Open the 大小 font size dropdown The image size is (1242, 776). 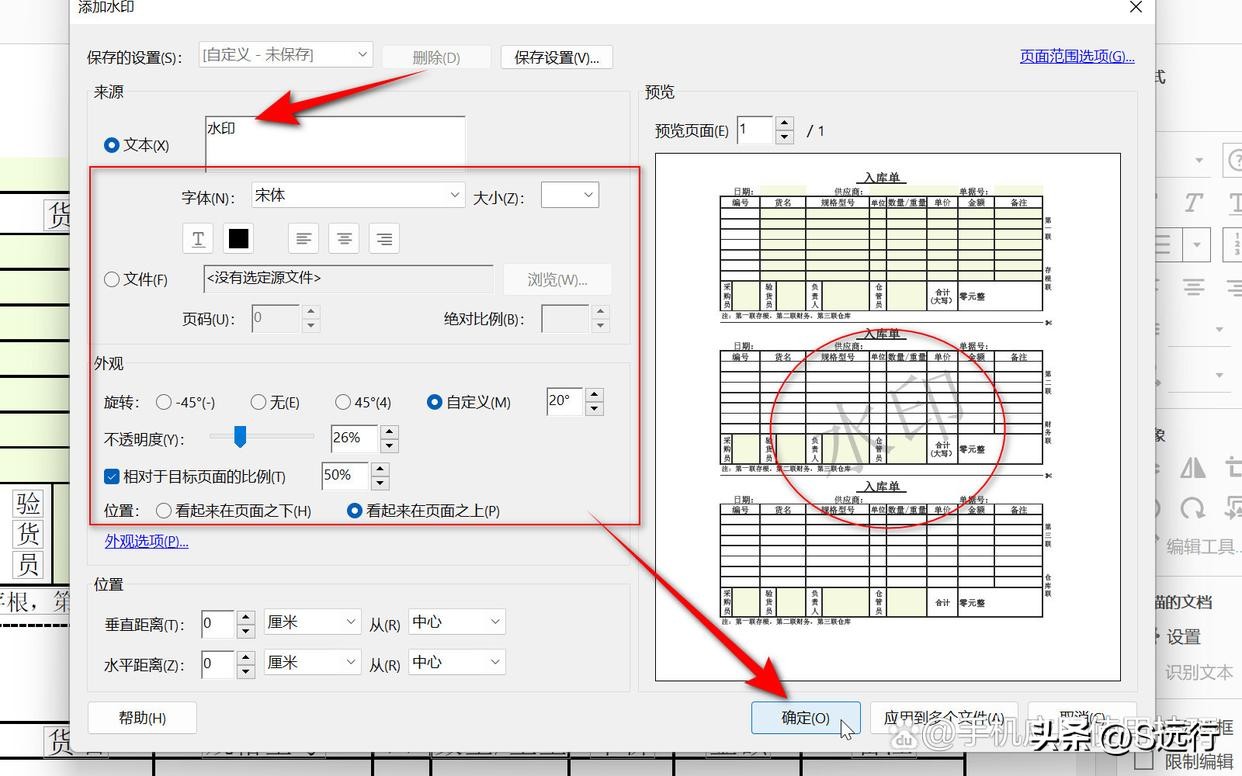pyautogui.click(x=570, y=195)
